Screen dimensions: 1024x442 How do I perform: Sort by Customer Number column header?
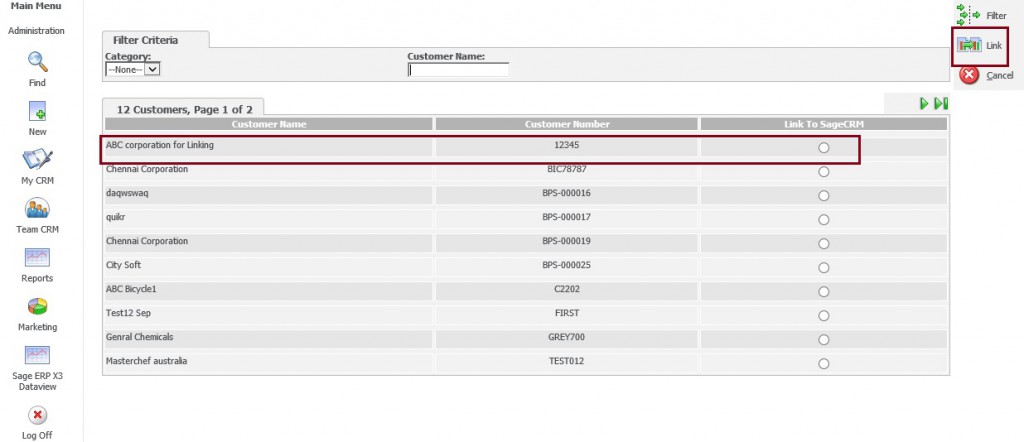[567, 124]
